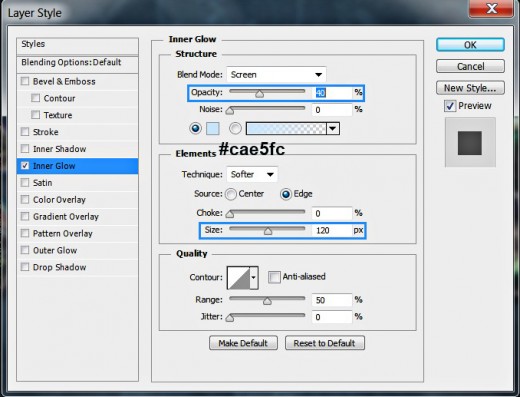
Task: Click the Range slider handle
Action: pyautogui.click(x=267, y=301)
